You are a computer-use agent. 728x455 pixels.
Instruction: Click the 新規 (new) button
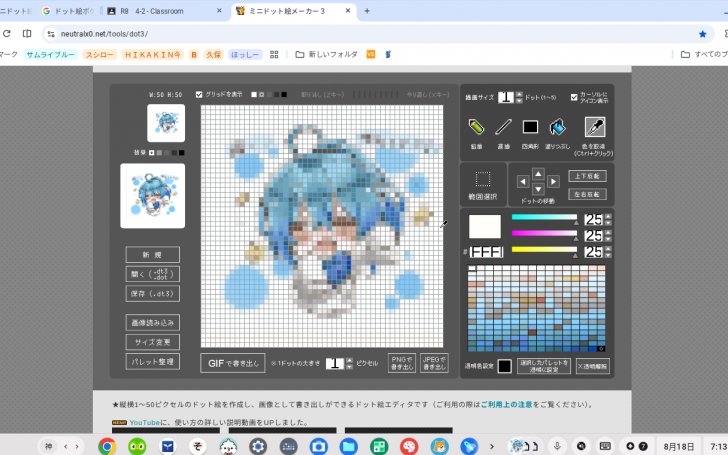152,255
